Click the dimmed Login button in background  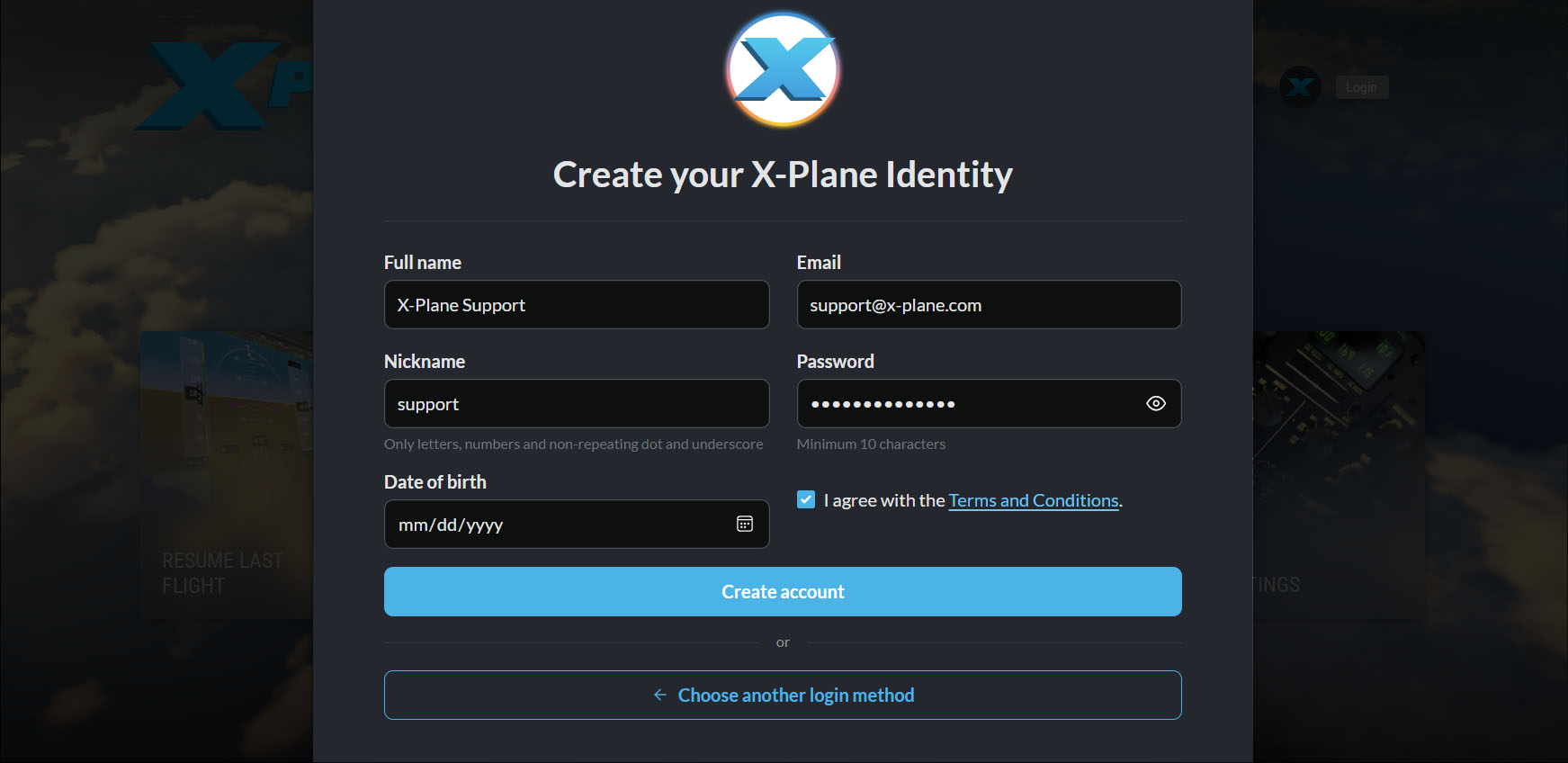tap(1362, 87)
